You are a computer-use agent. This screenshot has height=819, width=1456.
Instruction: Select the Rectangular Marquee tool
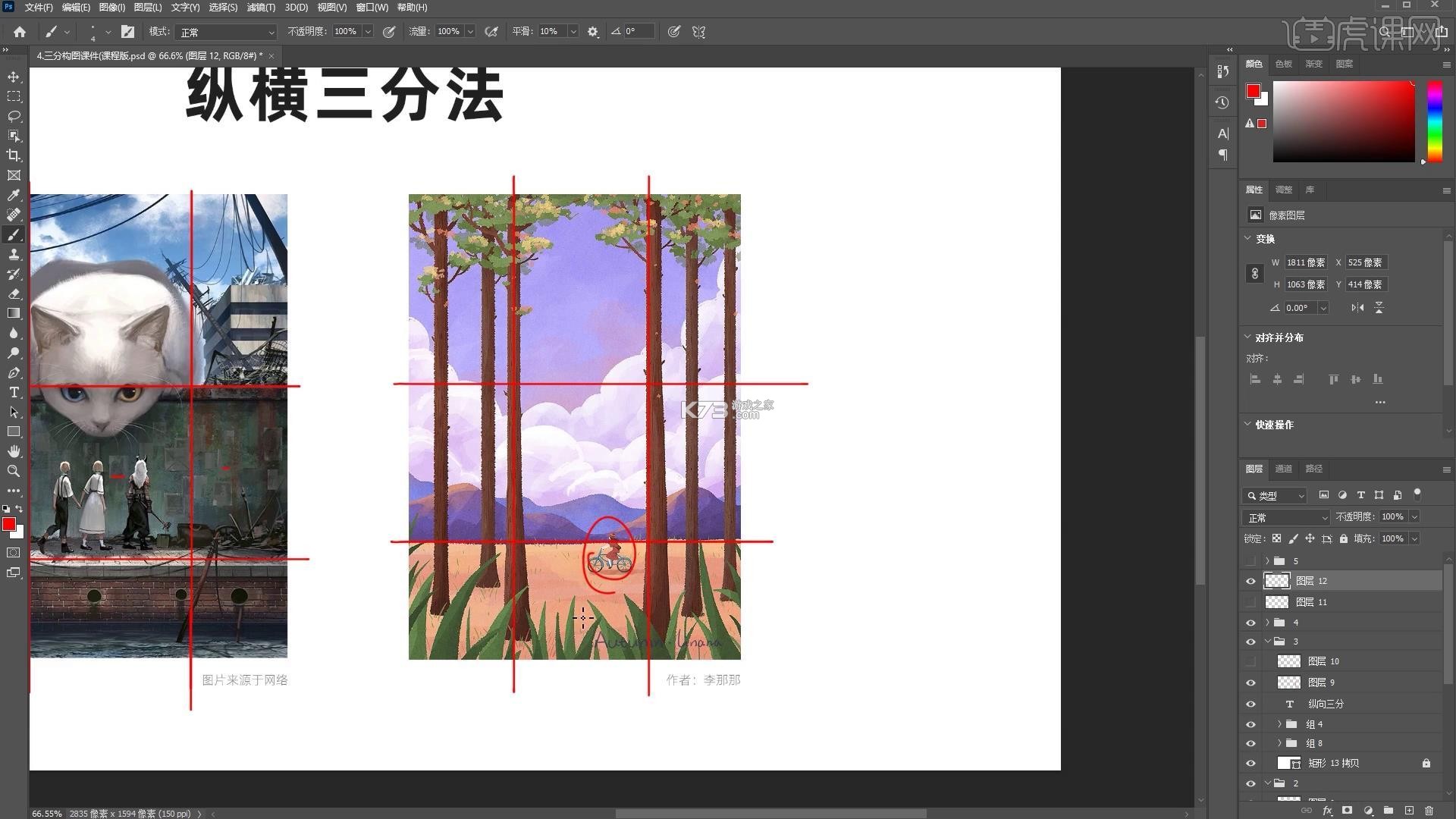point(14,96)
